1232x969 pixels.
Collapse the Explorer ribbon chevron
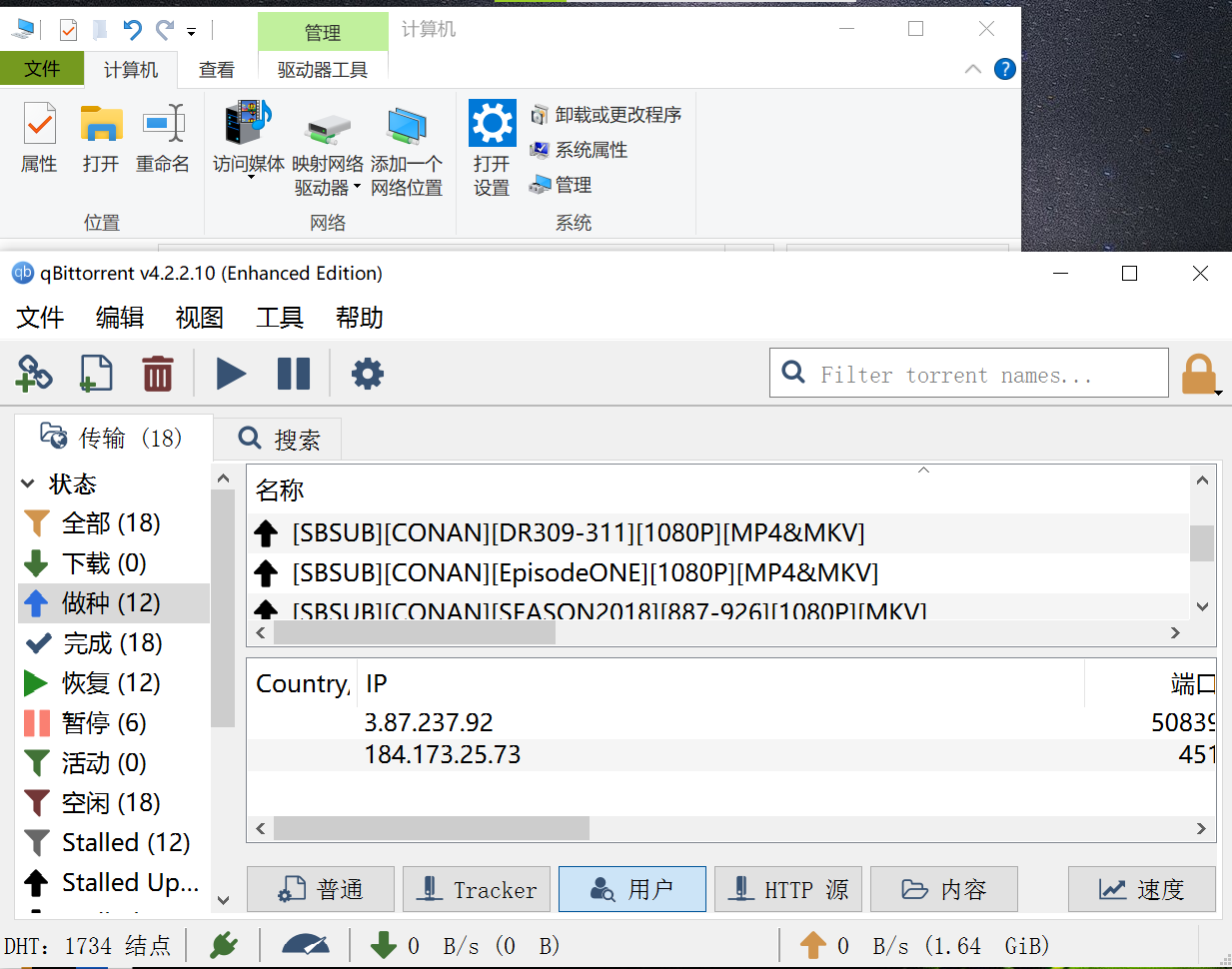[973, 69]
